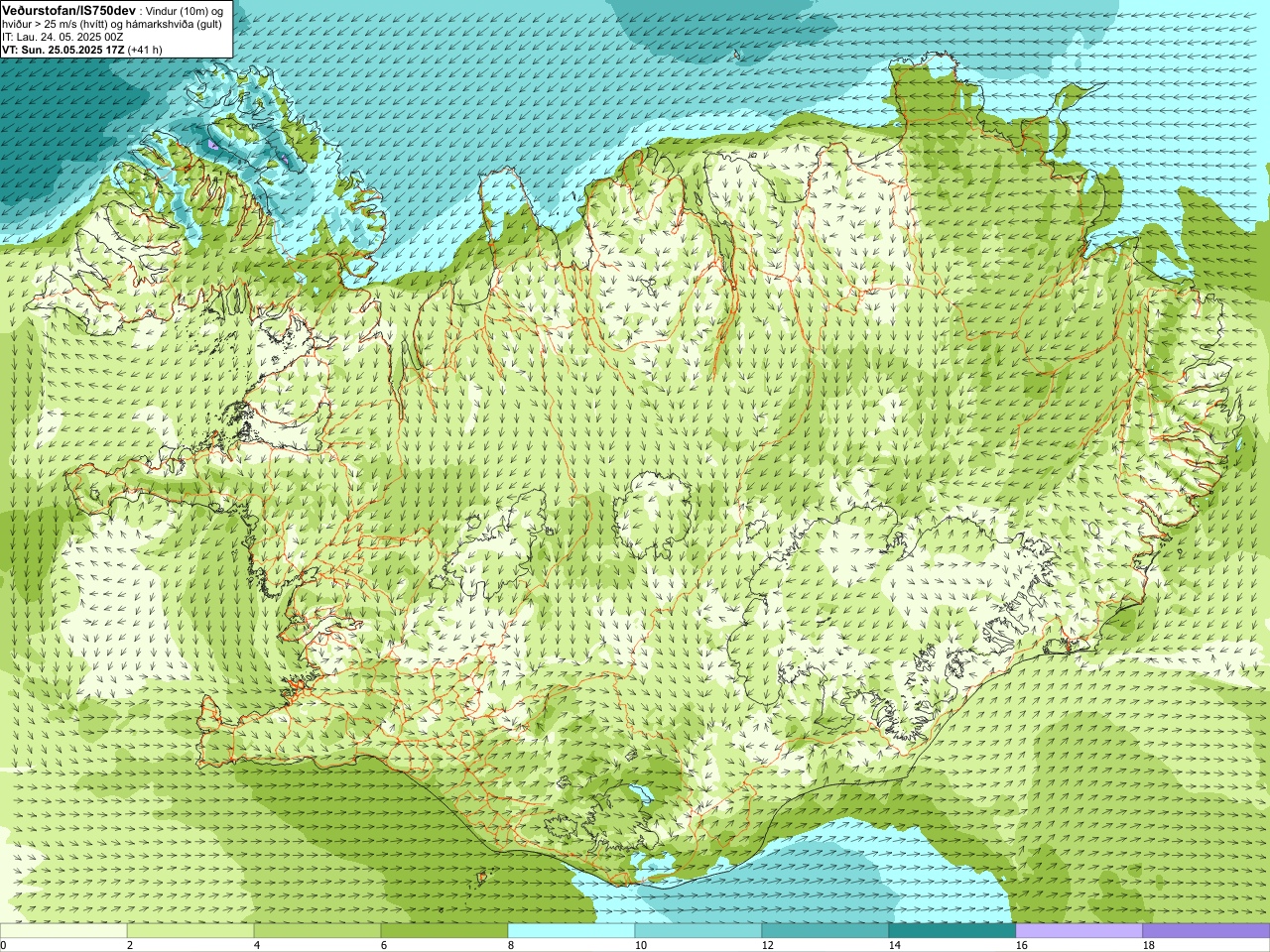
Task: Select the purple above-18 m/s swatch
Action: (x=1206, y=930)
